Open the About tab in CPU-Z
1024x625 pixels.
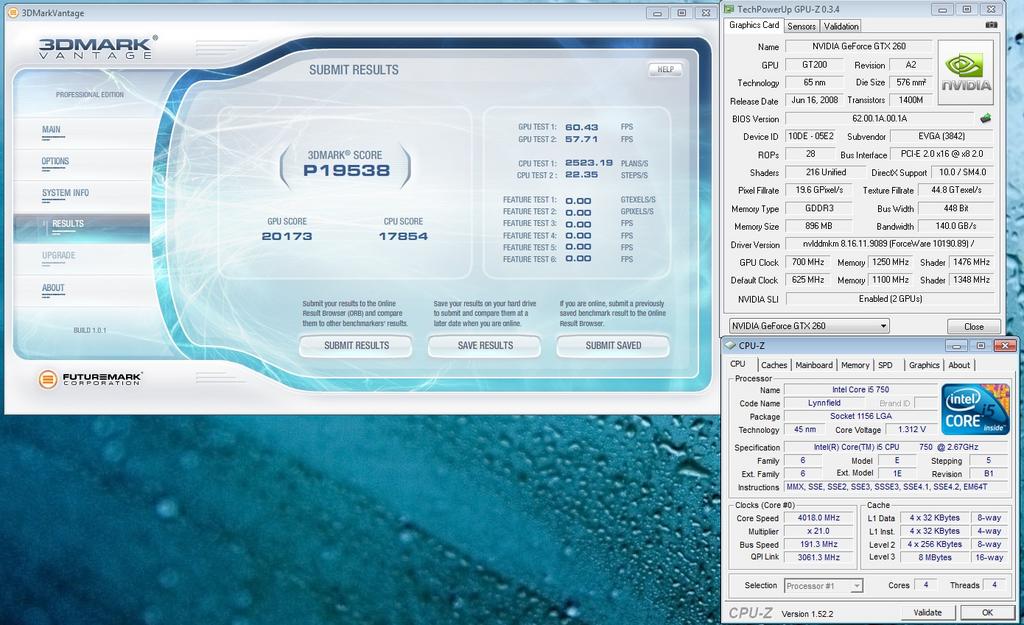click(959, 365)
